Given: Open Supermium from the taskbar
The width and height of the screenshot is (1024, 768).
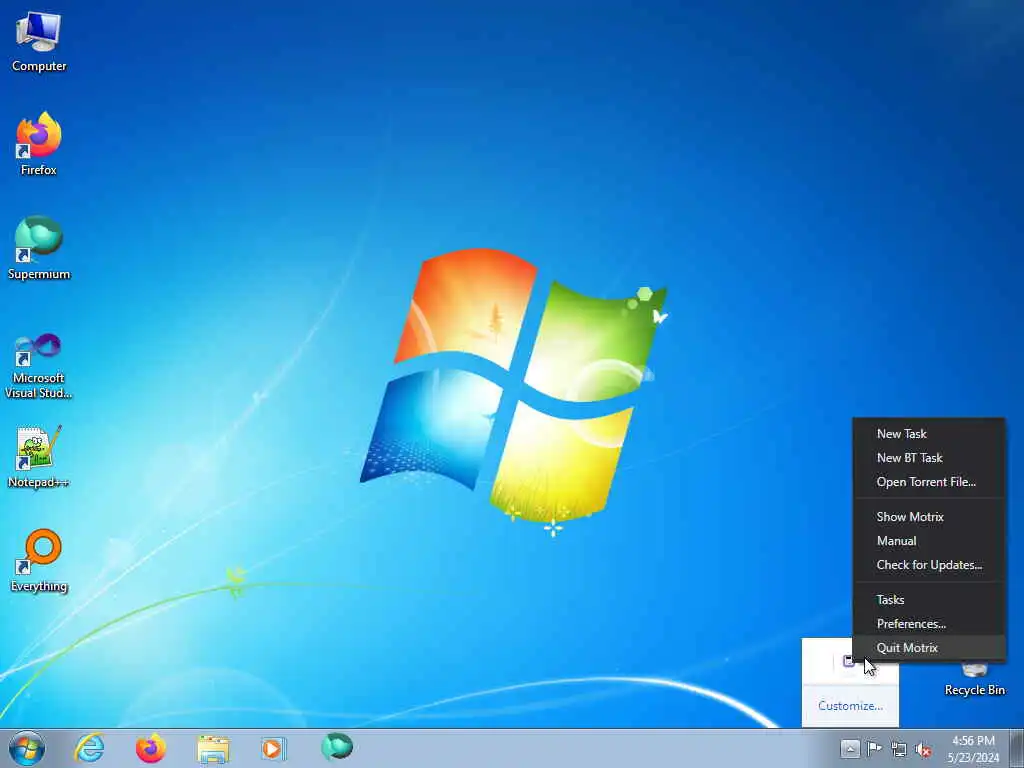Looking at the screenshot, I should pyautogui.click(x=337, y=747).
